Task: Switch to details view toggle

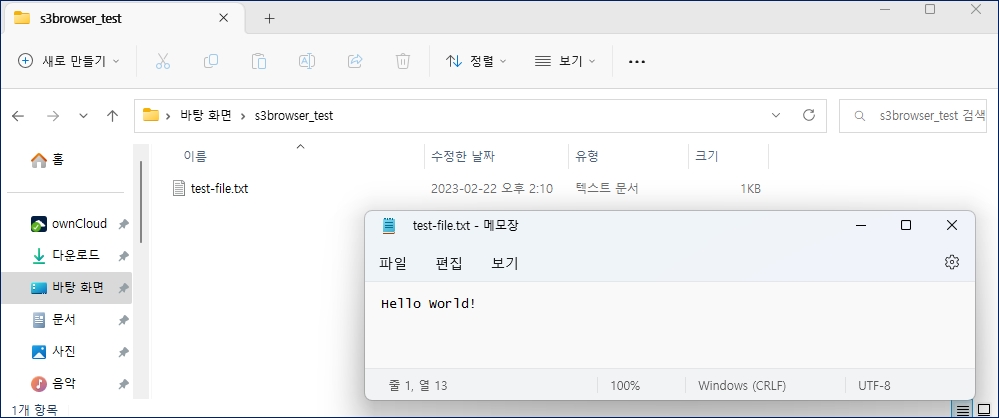Action: tap(962, 410)
